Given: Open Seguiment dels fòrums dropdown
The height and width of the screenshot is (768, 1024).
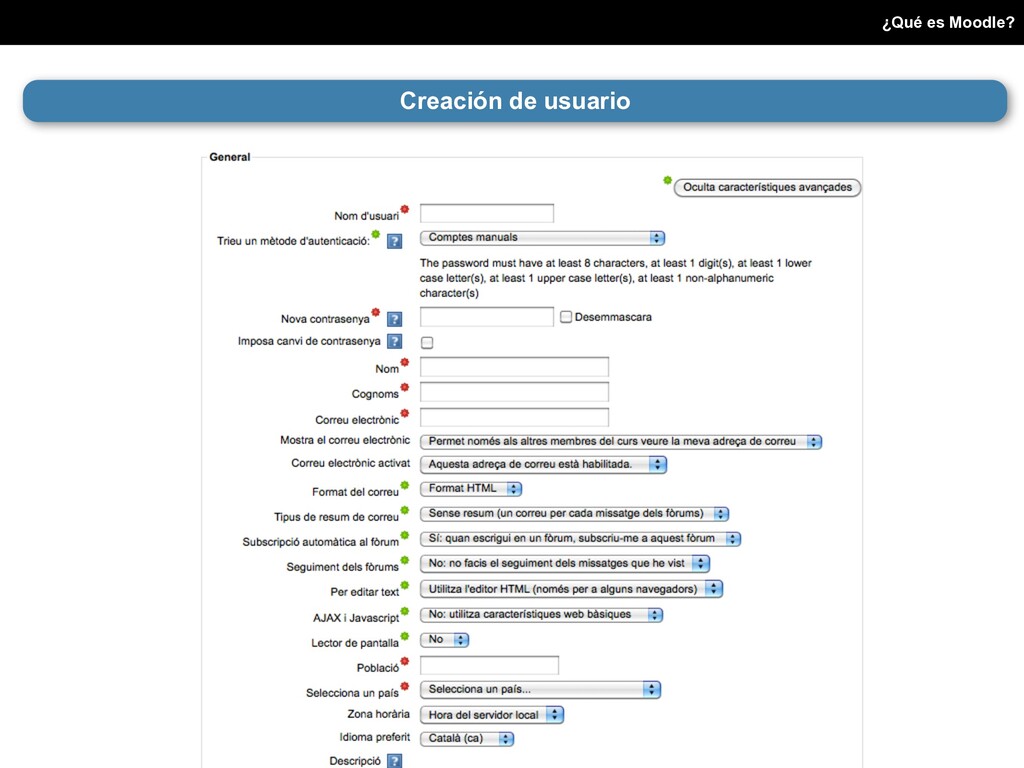Looking at the screenshot, I should (x=565, y=564).
